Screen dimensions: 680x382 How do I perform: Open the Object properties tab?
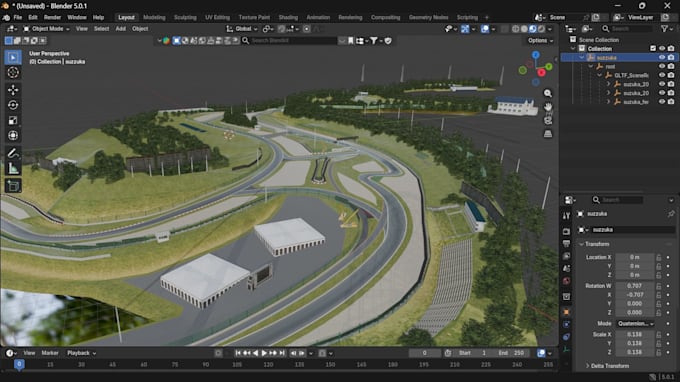(566, 312)
